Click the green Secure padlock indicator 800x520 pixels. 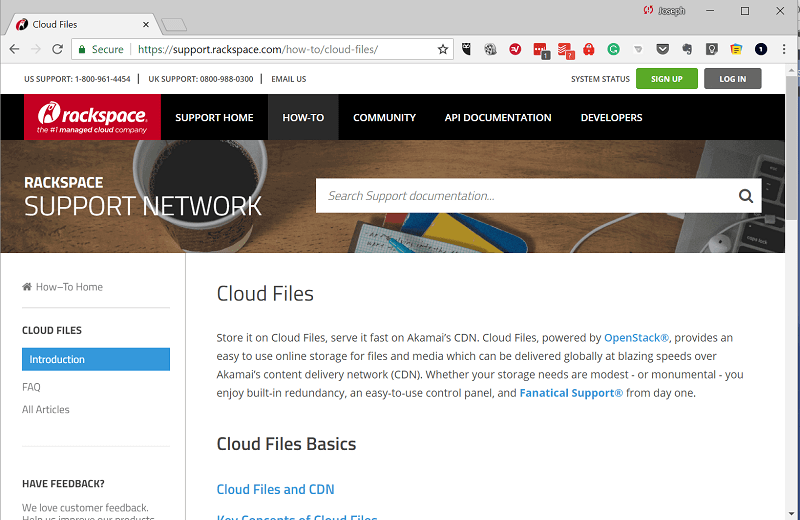coord(101,49)
